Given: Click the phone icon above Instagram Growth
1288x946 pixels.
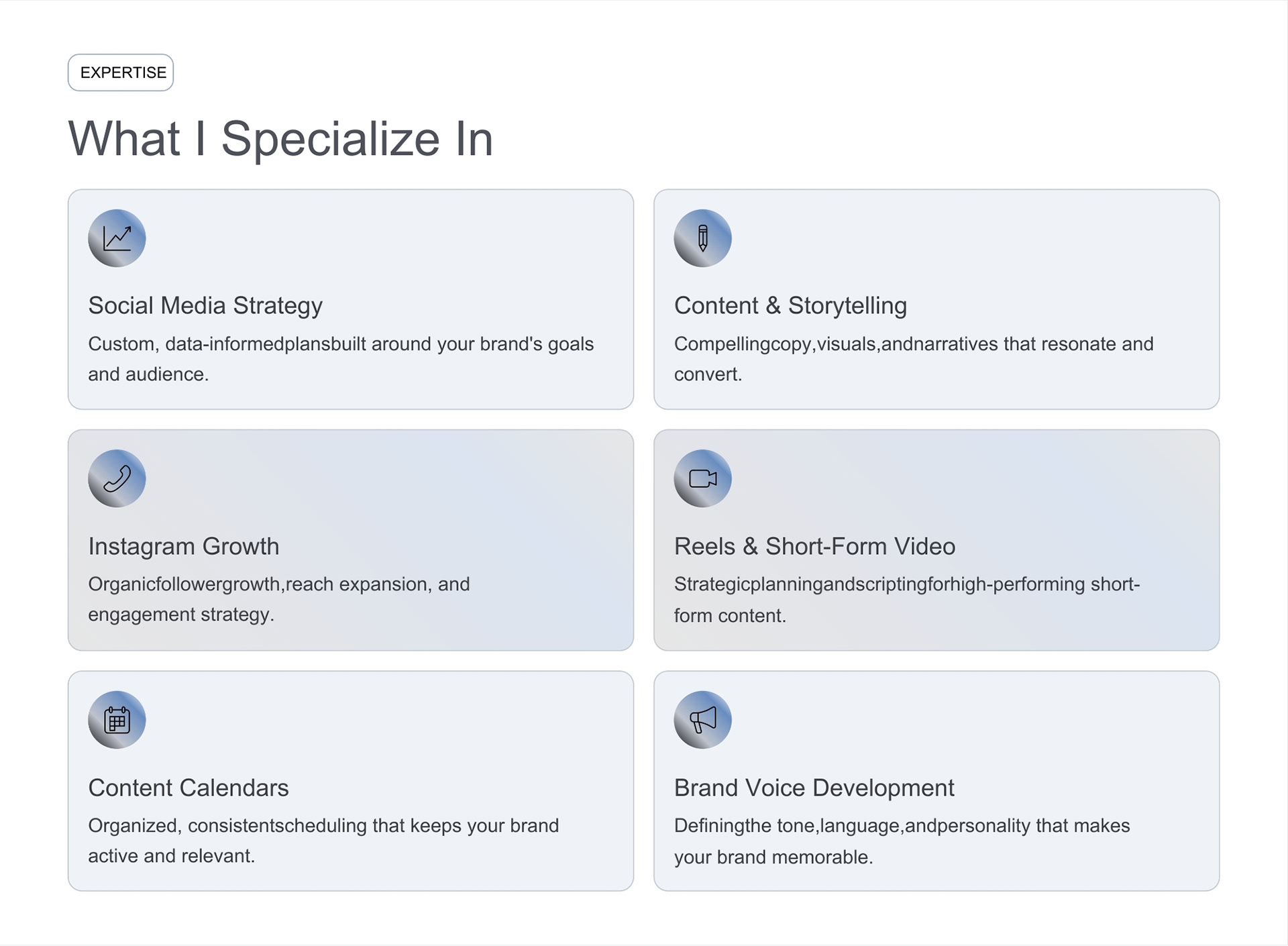Looking at the screenshot, I should [117, 478].
